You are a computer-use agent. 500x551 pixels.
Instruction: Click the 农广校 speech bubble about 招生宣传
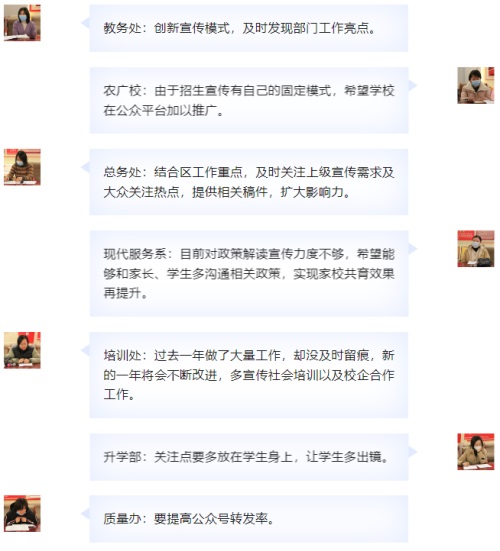(249, 100)
